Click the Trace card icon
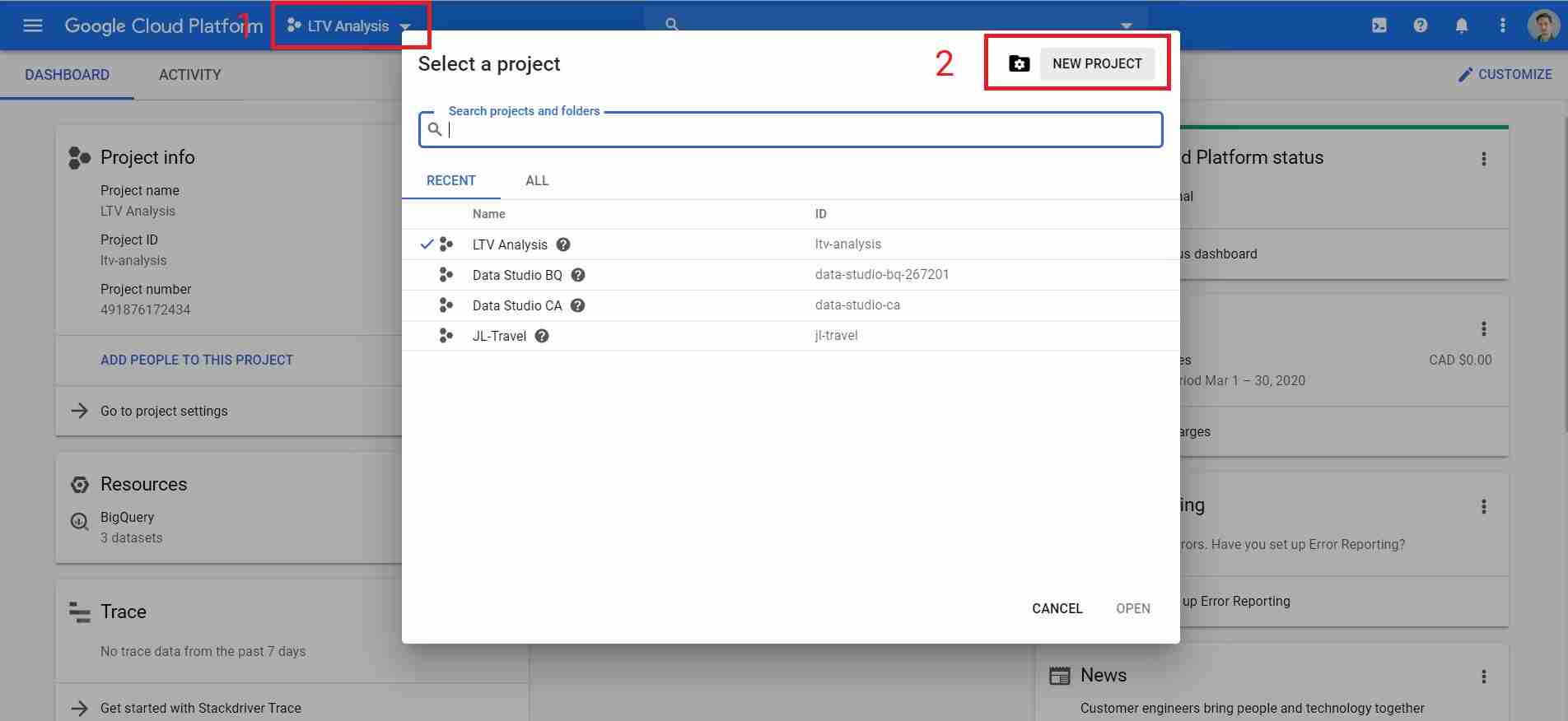Image resolution: width=1568 pixels, height=721 pixels. pos(79,612)
